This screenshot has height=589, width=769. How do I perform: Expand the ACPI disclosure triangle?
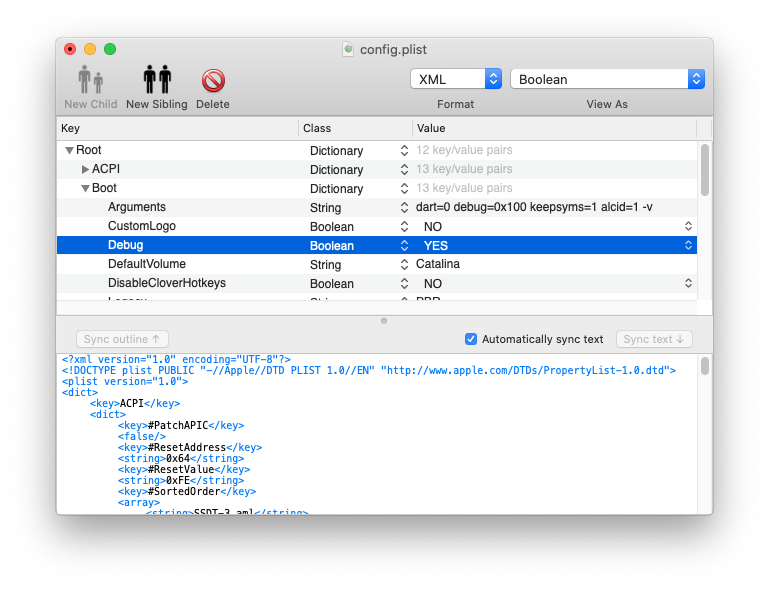(x=85, y=169)
